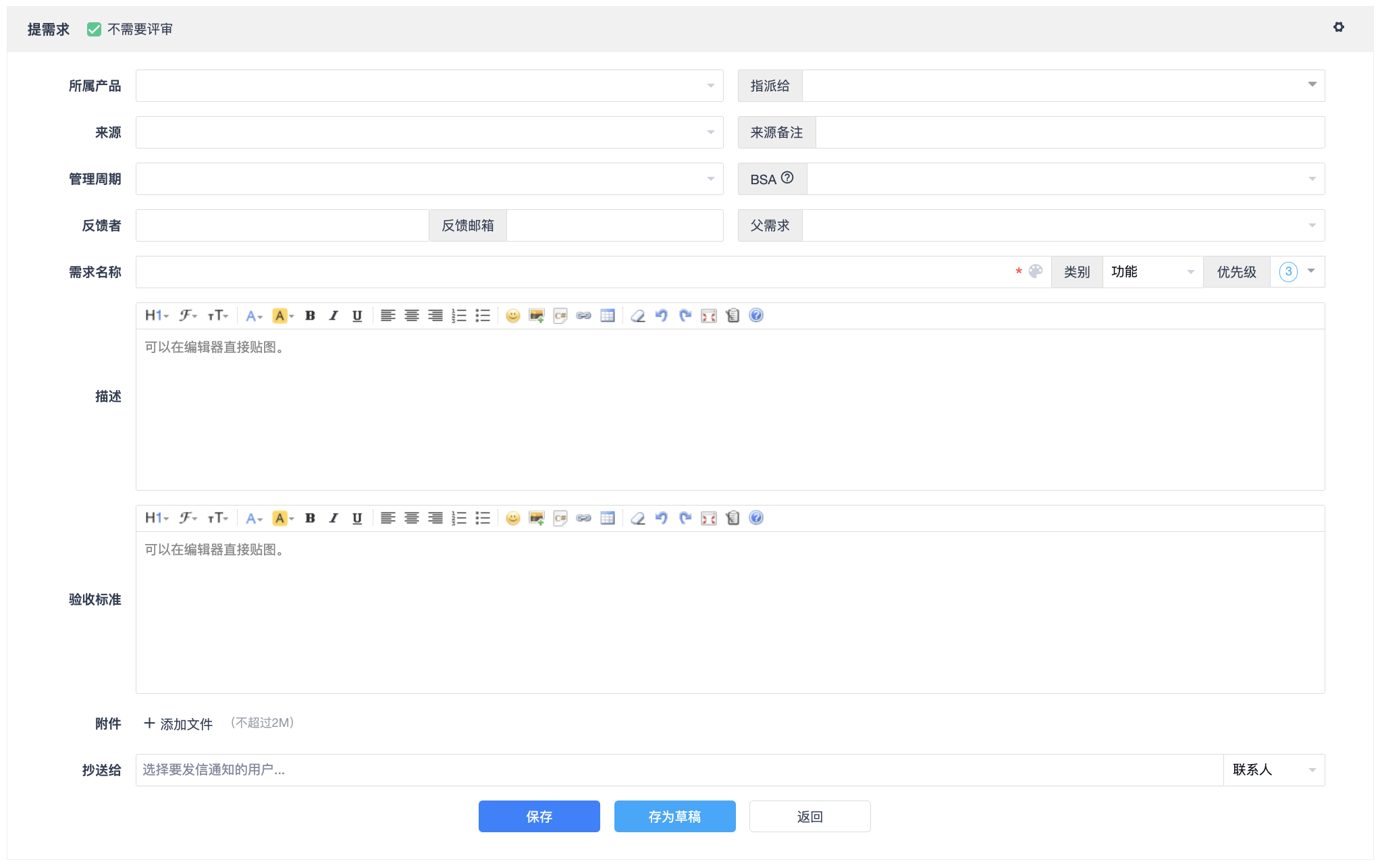1380x868 pixels.
Task: Open settings gear at top right
Action: click(x=1339, y=27)
